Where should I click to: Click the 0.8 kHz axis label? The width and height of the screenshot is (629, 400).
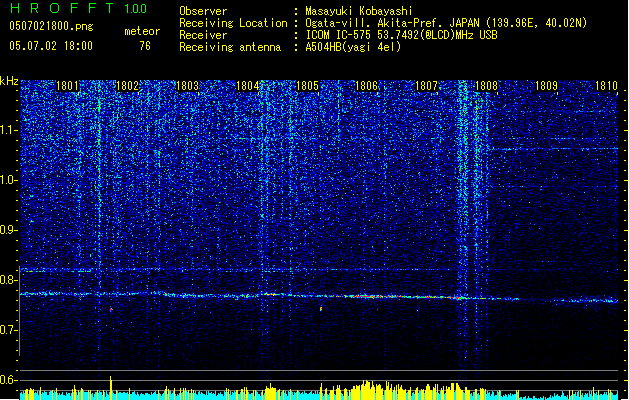(x=9, y=280)
